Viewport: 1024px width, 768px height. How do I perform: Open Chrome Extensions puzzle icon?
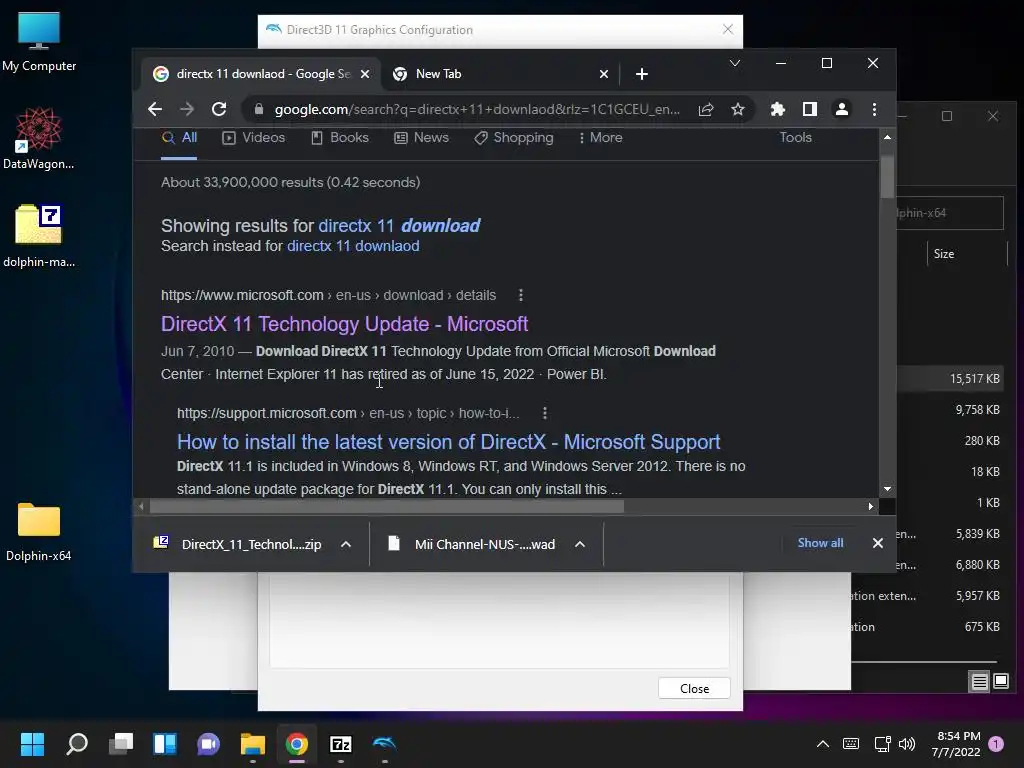[777, 109]
